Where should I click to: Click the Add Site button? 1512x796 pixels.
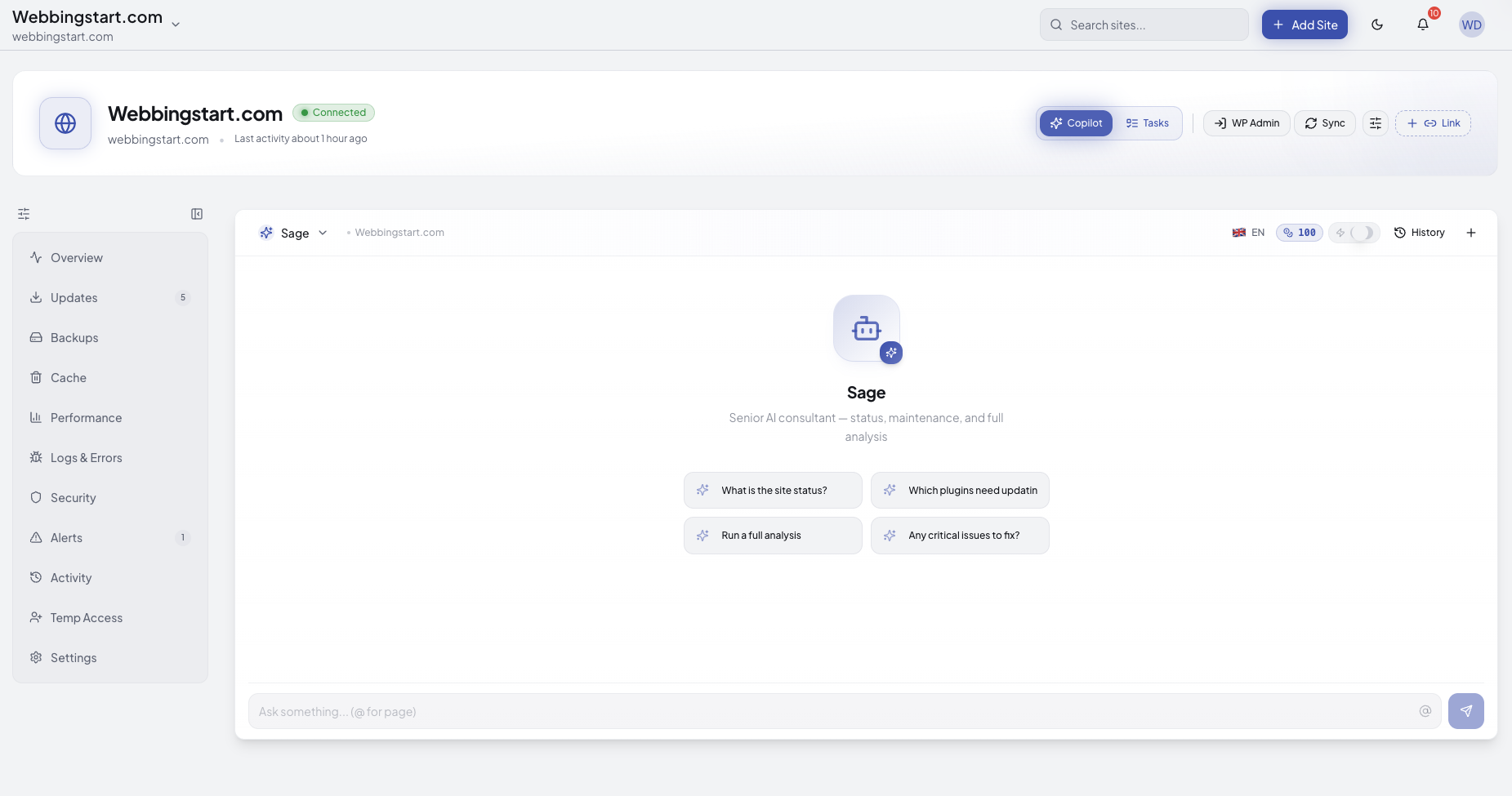point(1305,24)
